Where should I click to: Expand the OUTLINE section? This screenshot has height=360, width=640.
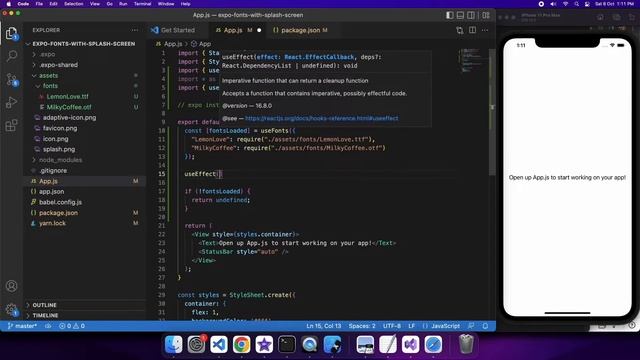coord(44,305)
